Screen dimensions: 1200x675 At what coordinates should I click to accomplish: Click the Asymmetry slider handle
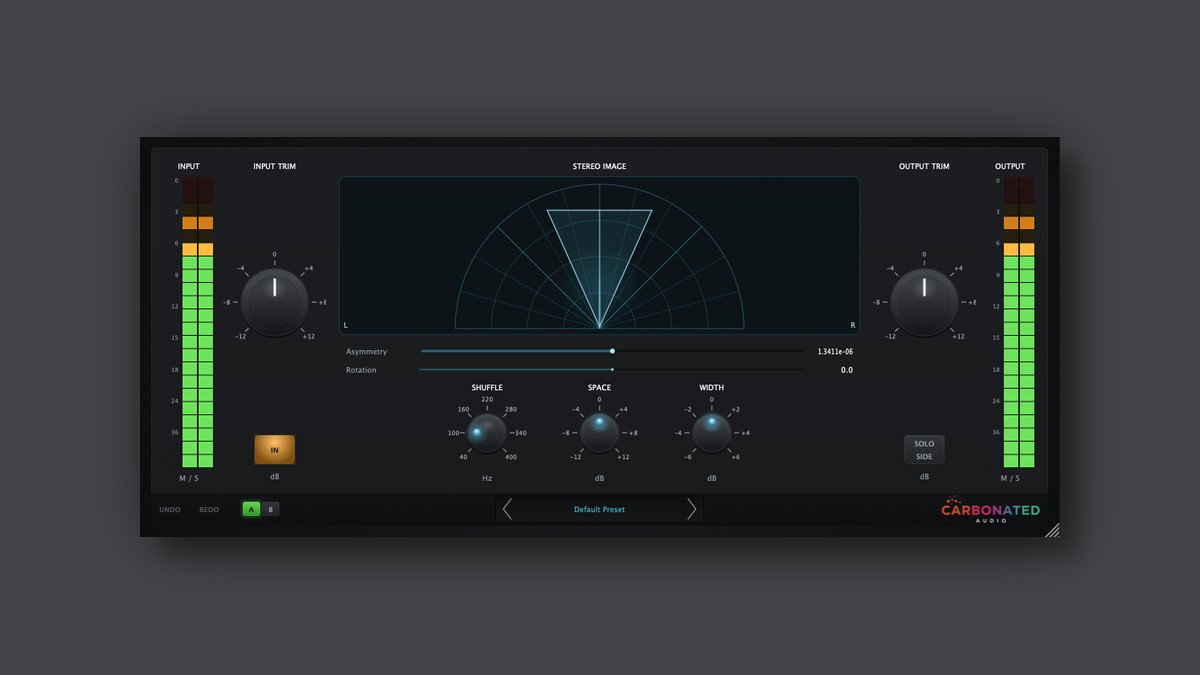[x=612, y=351]
